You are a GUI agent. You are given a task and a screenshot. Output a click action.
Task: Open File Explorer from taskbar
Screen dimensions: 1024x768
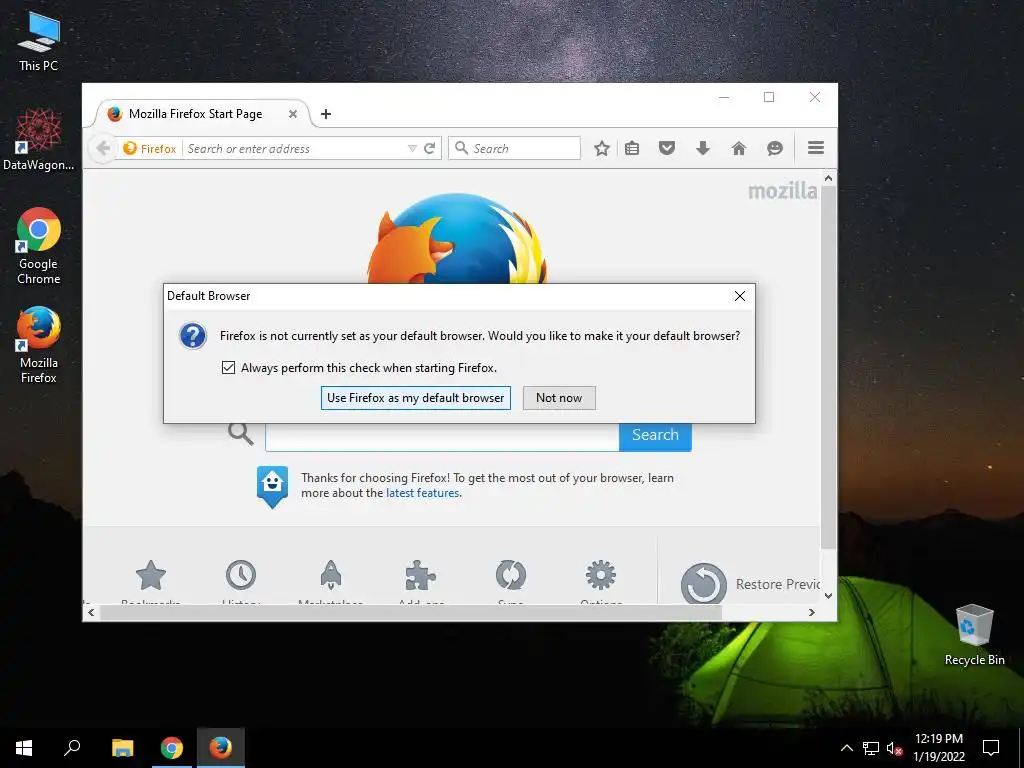tap(122, 748)
